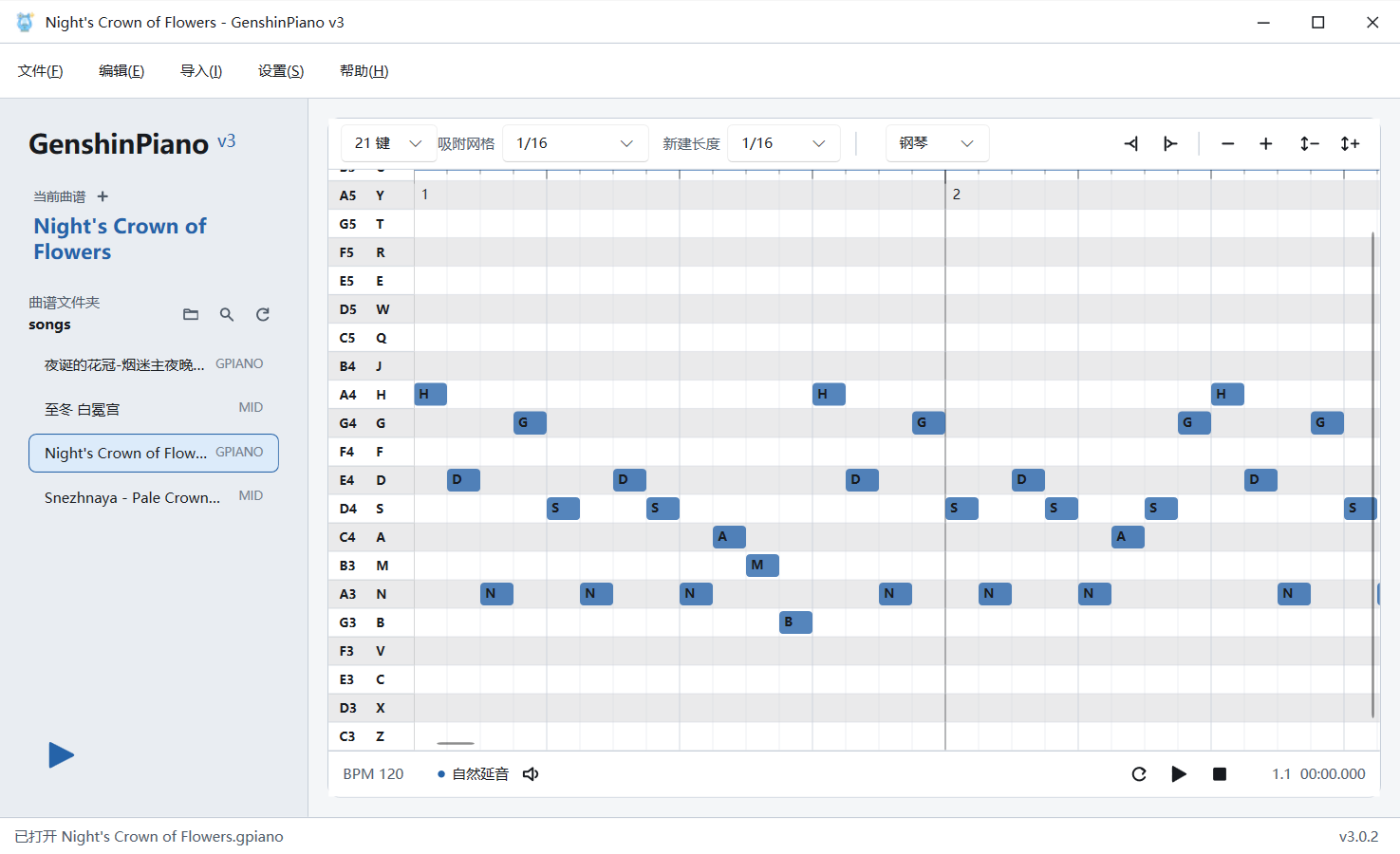Image resolution: width=1400 pixels, height=854 pixels.
Task: Select the B note on G3 row
Action: [x=796, y=622]
